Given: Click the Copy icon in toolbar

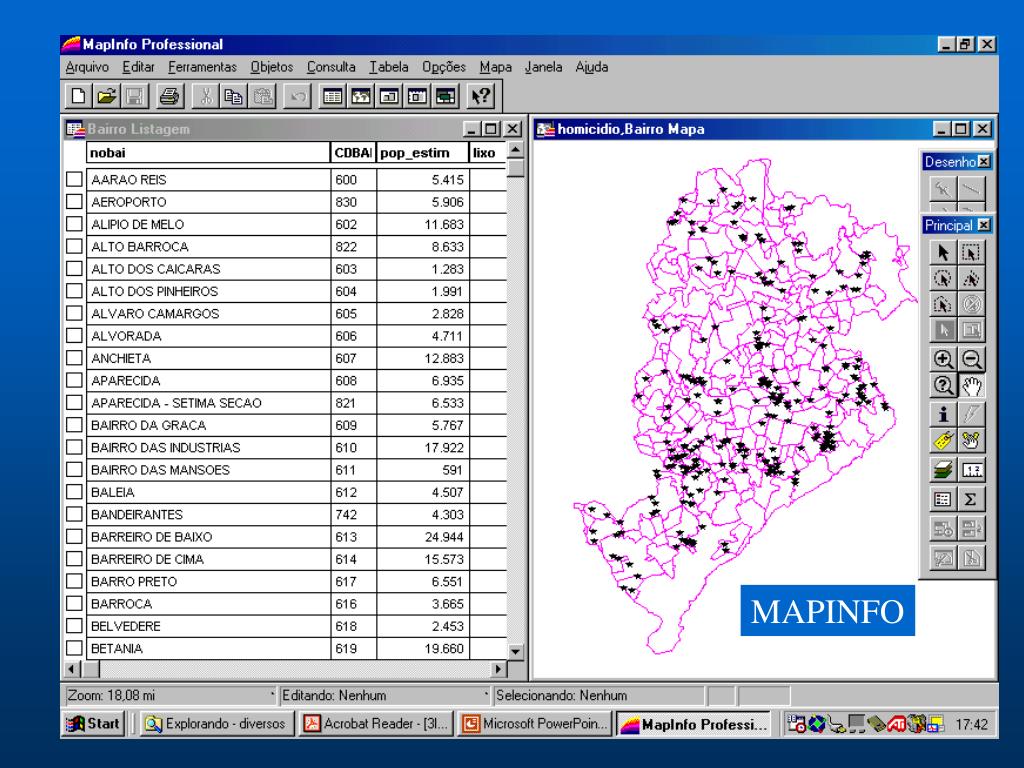Looking at the screenshot, I should pos(233,97).
